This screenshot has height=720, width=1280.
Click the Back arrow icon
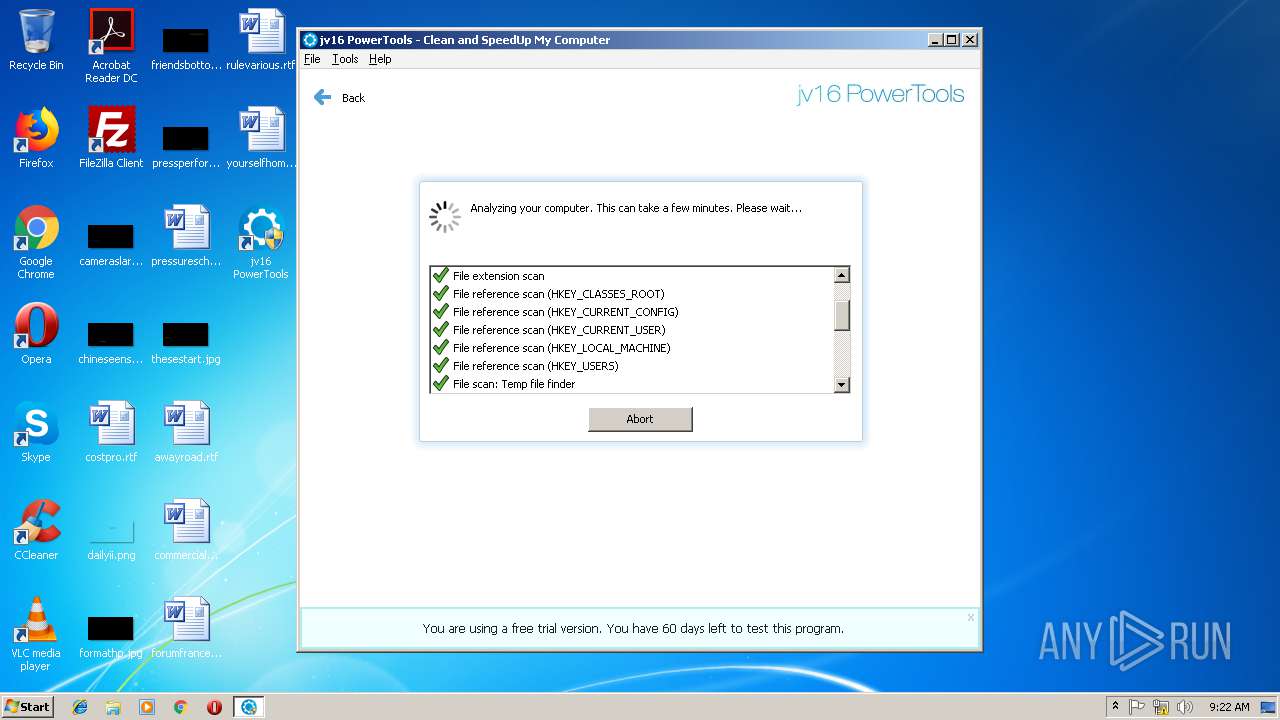tap(322, 97)
